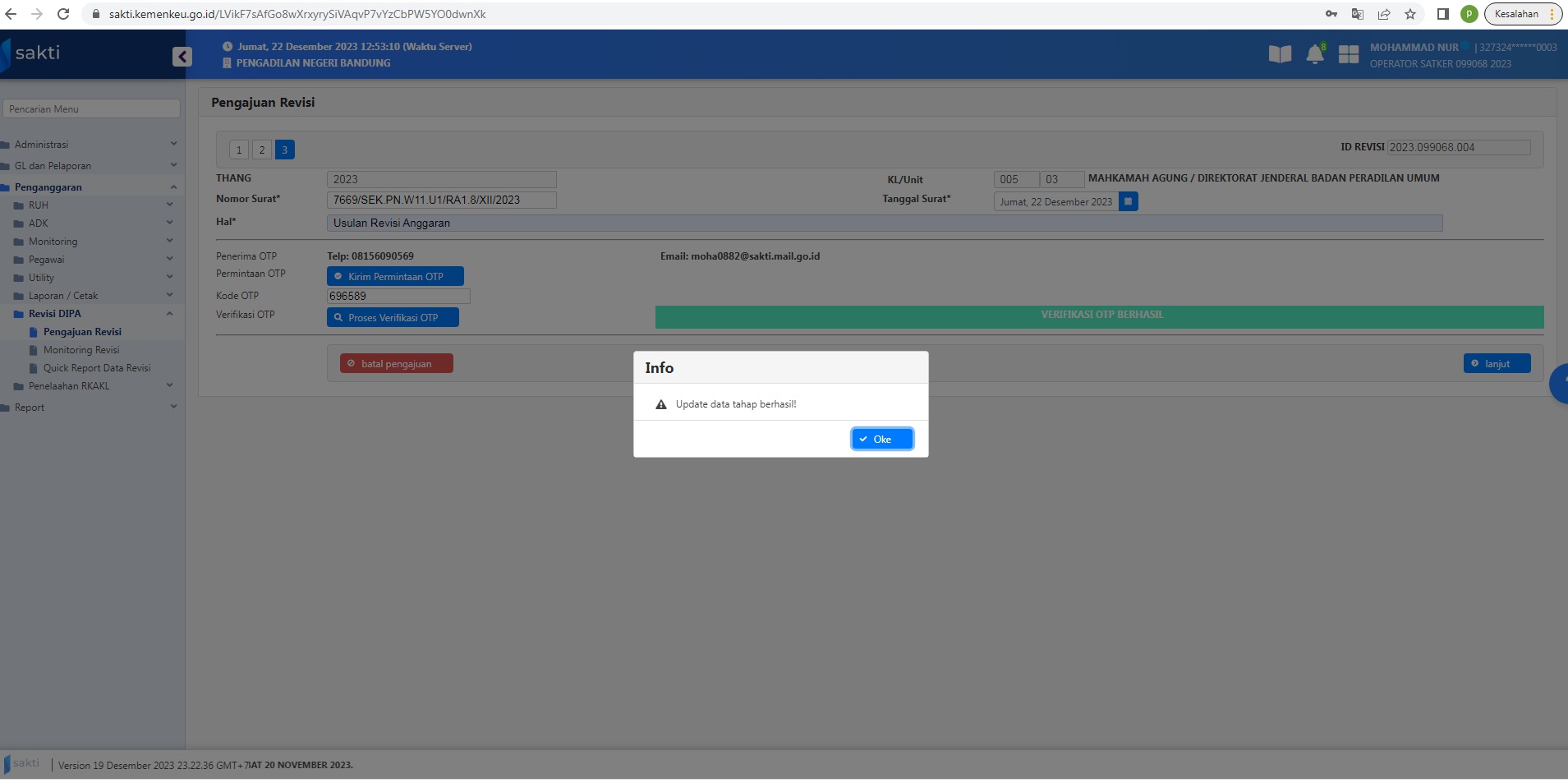Click the Oke button in Info dialog
Image resolution: width=1568 pixels, height=783 pixels.
pos(881,440)
